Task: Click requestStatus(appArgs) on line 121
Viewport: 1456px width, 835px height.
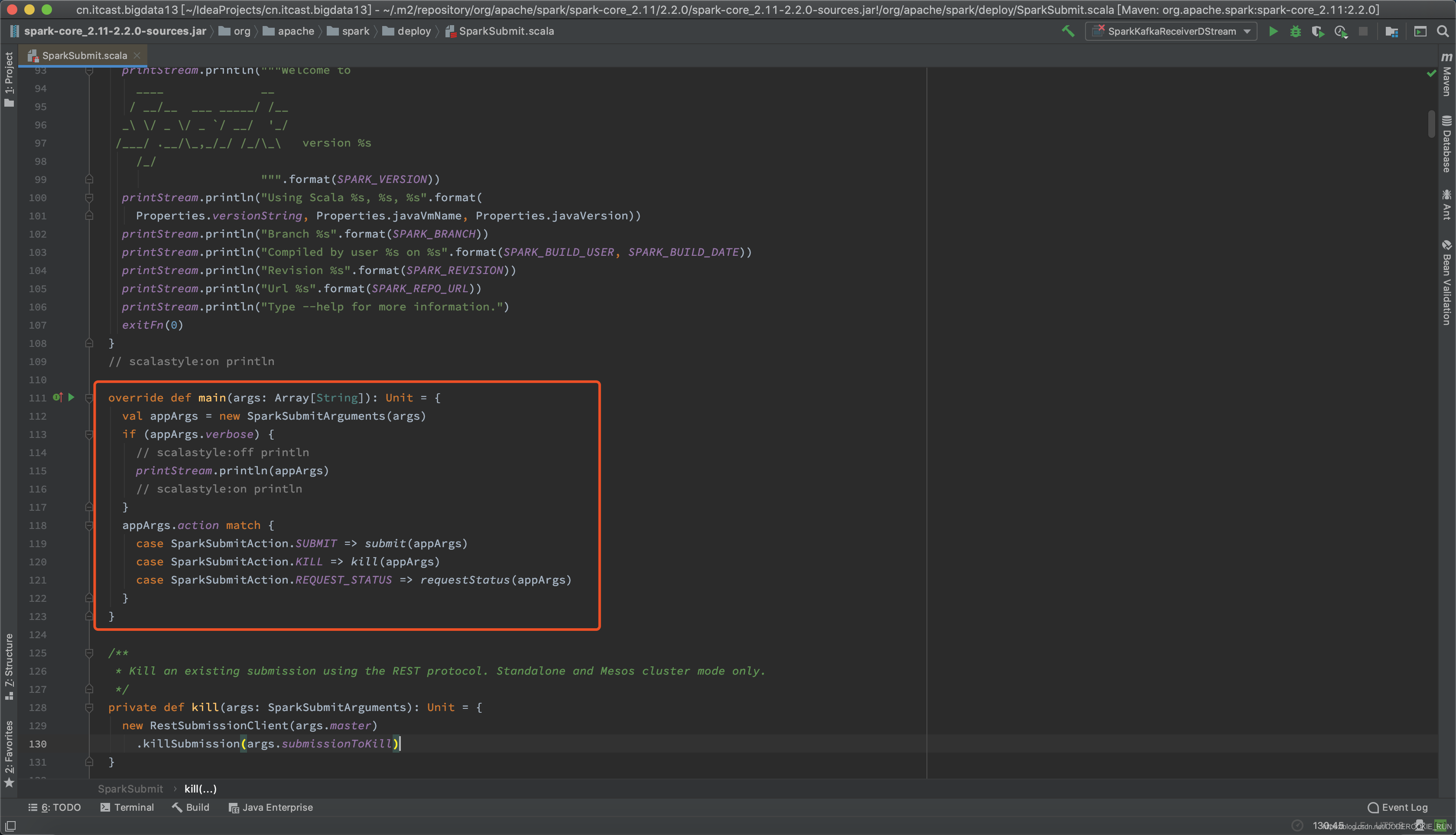Action: (x=496, y=580)
